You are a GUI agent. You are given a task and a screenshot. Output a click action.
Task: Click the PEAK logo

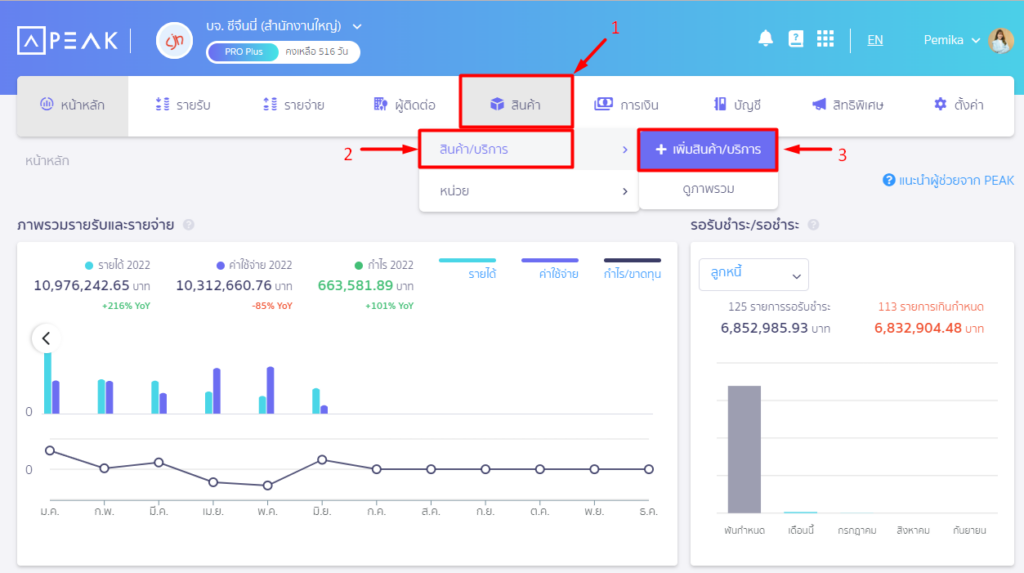[x=67, y=40]
